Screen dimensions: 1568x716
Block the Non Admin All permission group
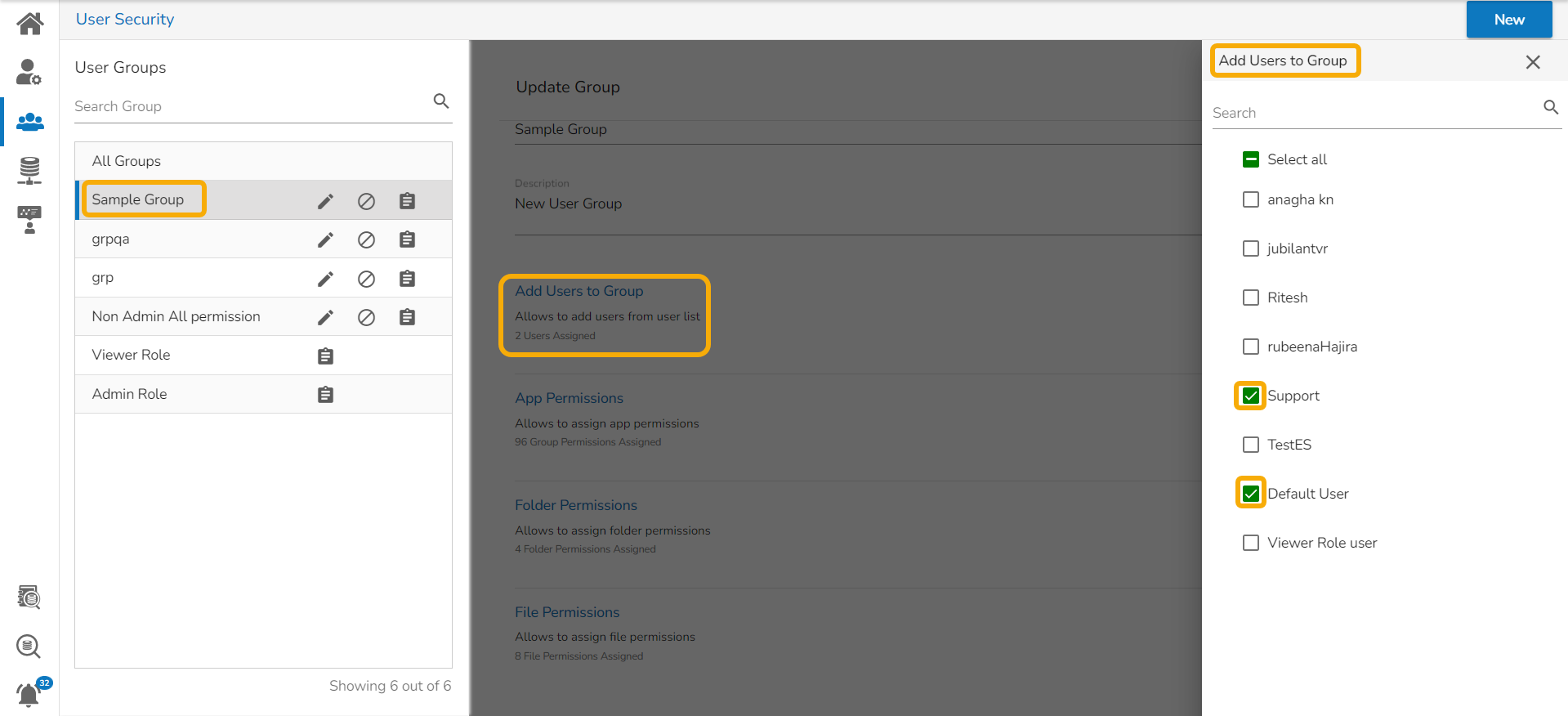[x=366, y=317]
